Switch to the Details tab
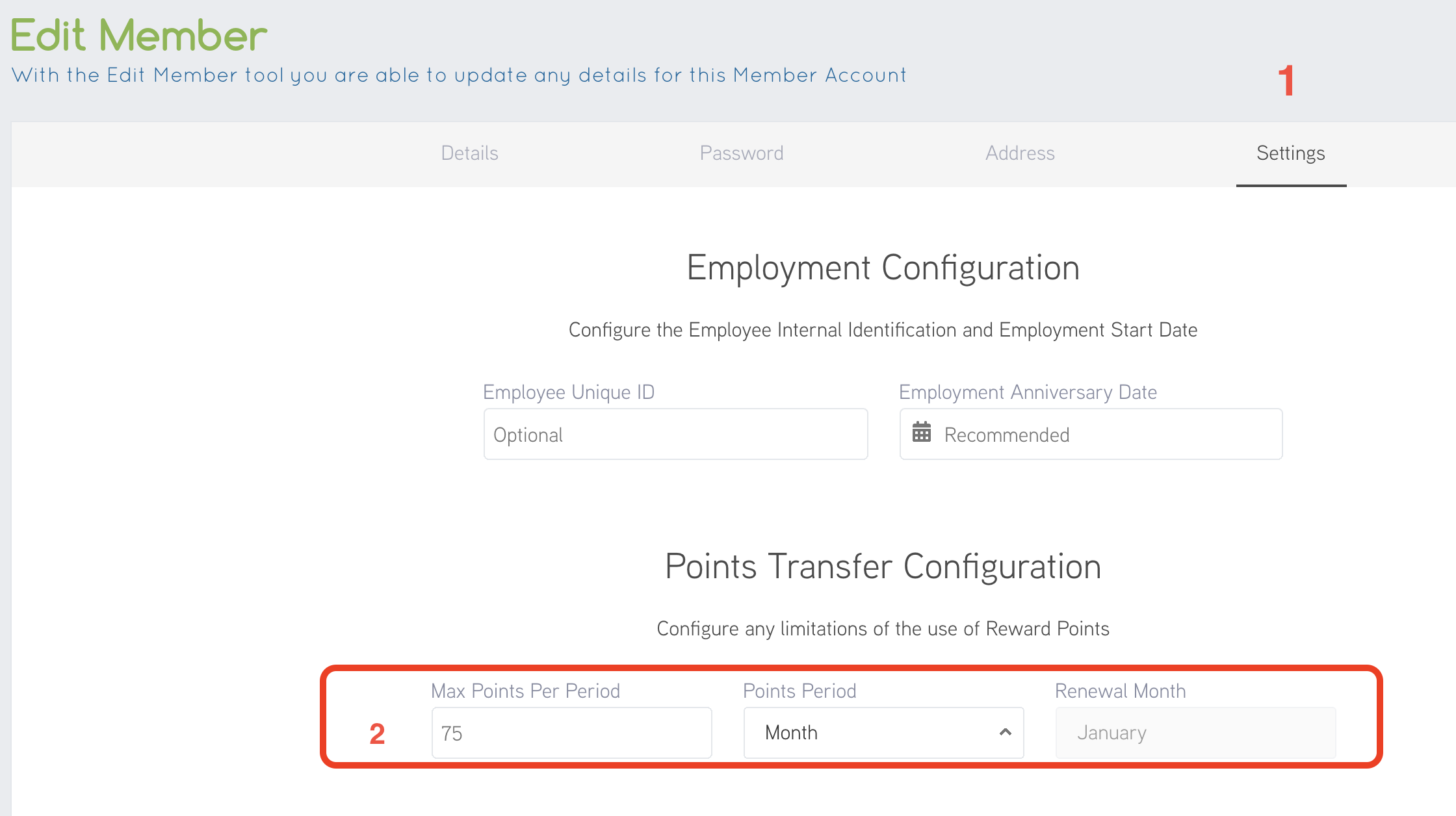The image size is (1456, 816). (x=469, y=153)
